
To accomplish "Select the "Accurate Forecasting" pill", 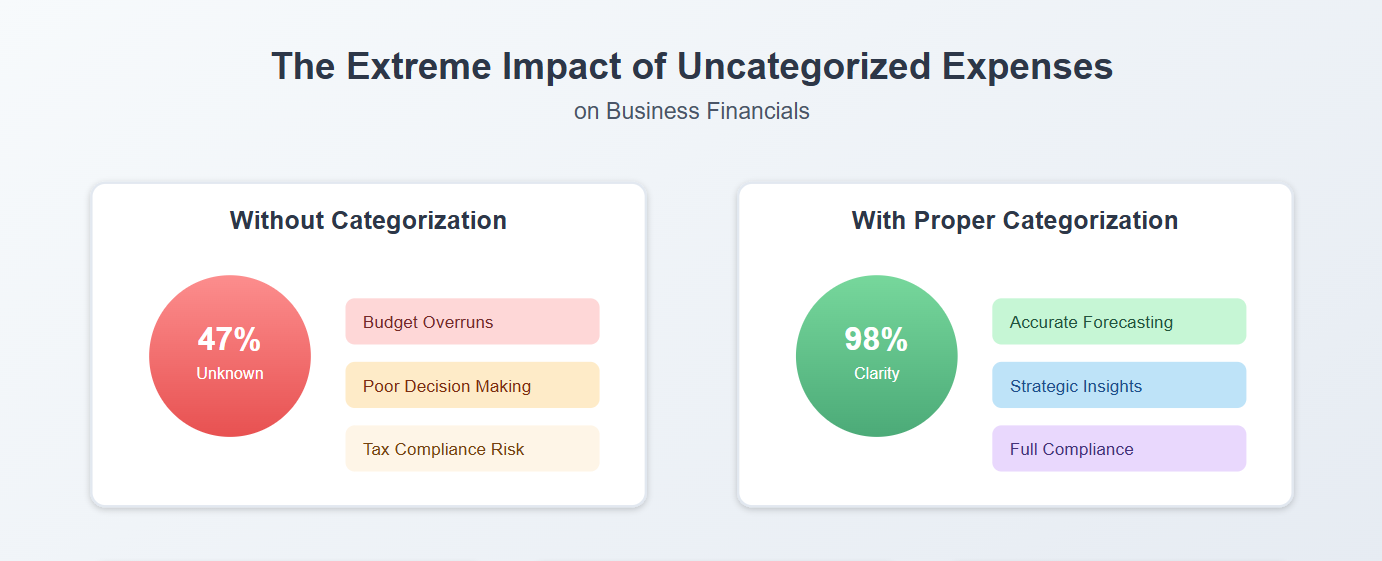I will point(1118,322).
